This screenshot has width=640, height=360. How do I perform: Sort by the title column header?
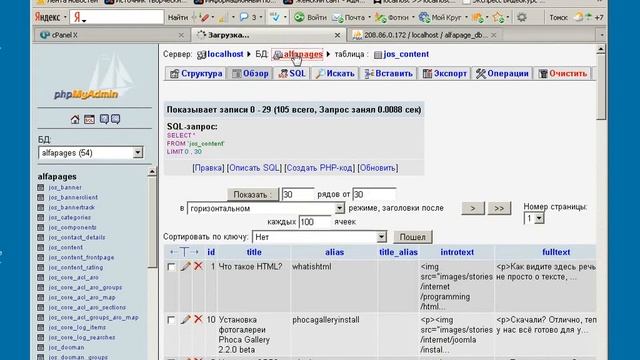[254, 252]
